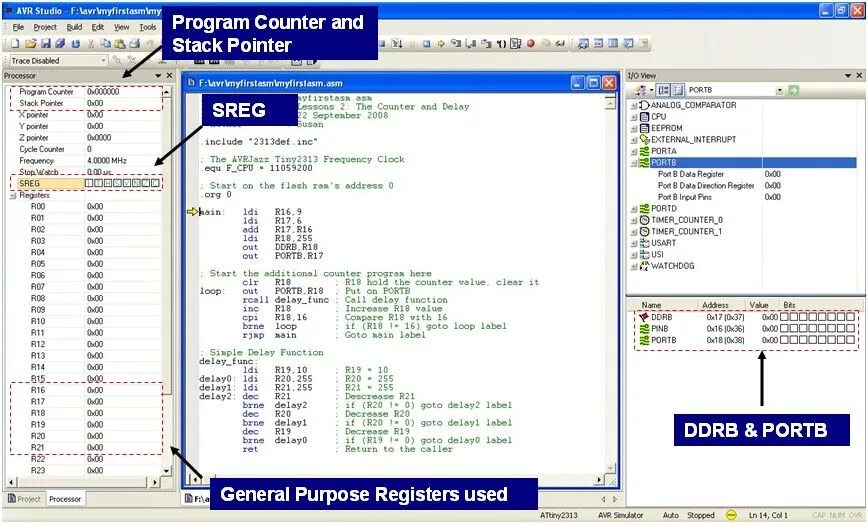This screenshot has height=525, width=868.
Task: Click the CPU module icon in I/O View
Action: pos(644,117)
